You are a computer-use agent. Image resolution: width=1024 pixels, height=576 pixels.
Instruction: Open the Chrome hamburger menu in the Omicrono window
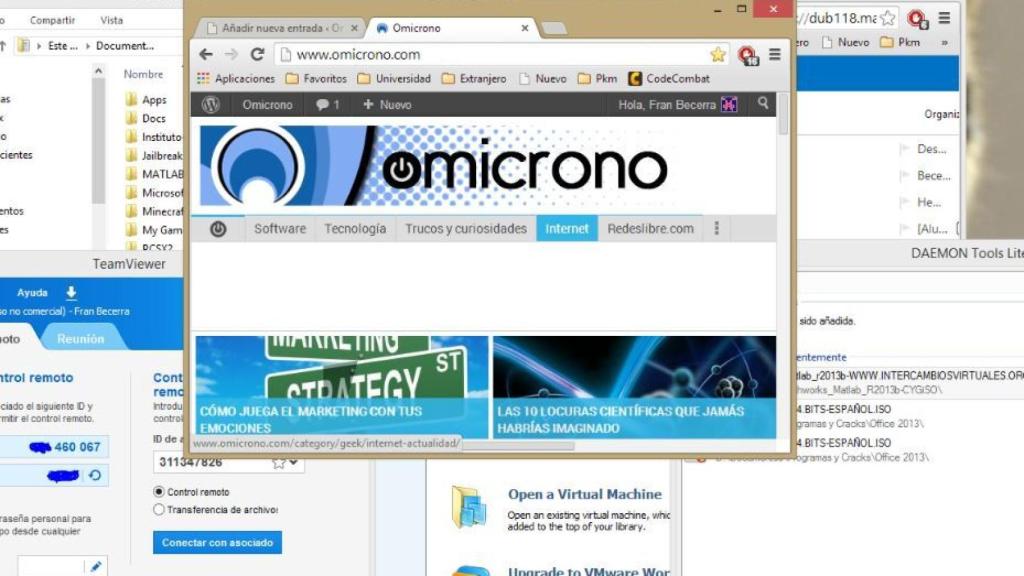pos(775,55)
